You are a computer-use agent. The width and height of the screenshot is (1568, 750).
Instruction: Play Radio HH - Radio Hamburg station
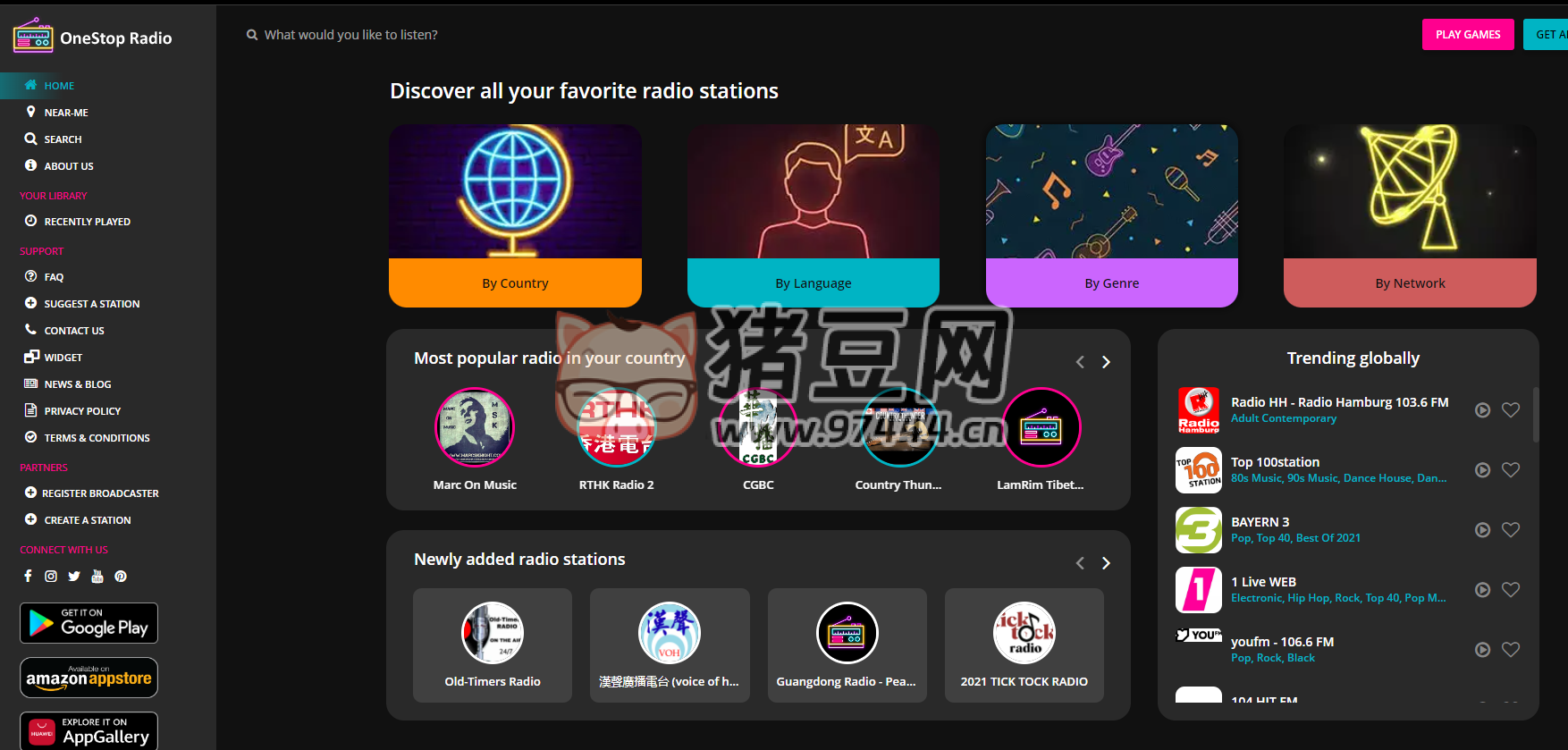tap(1482, 410)
